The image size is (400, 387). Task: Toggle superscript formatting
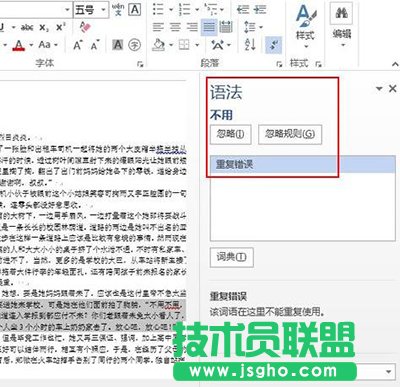click(x=60, y=27)
